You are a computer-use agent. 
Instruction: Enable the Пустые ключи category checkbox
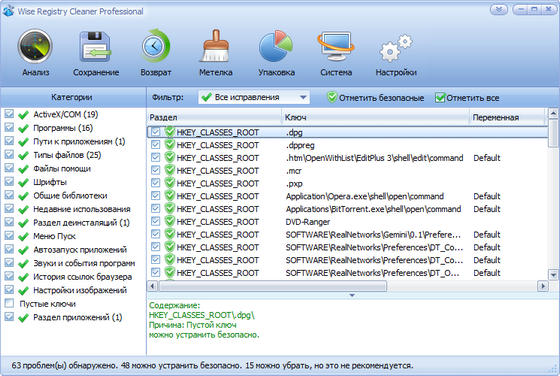tap(9, 304)
